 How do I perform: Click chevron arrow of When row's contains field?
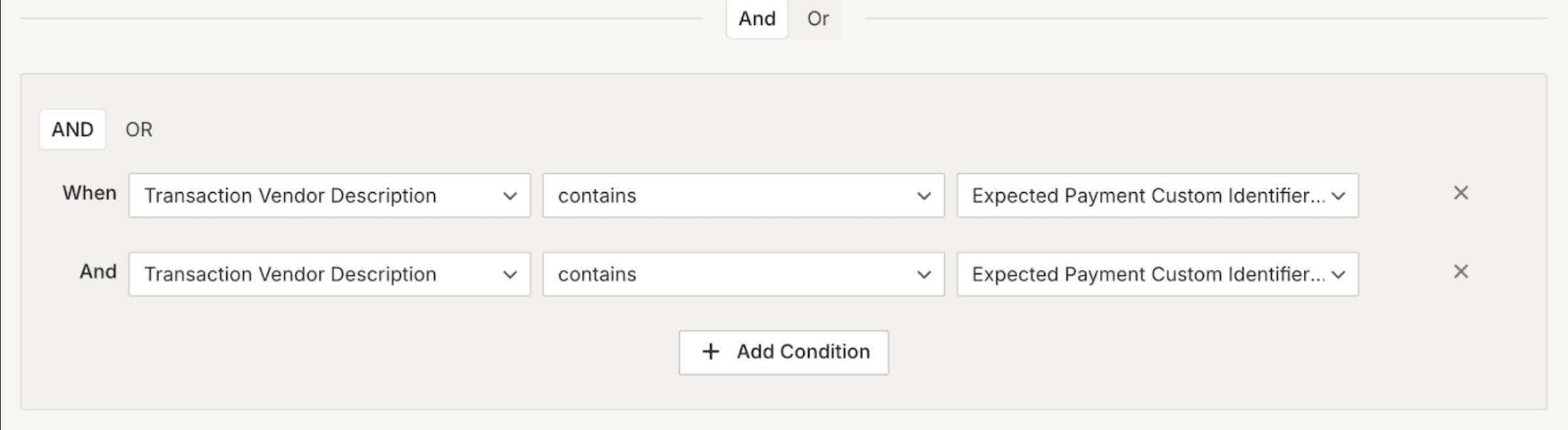[x=923, y=196]
